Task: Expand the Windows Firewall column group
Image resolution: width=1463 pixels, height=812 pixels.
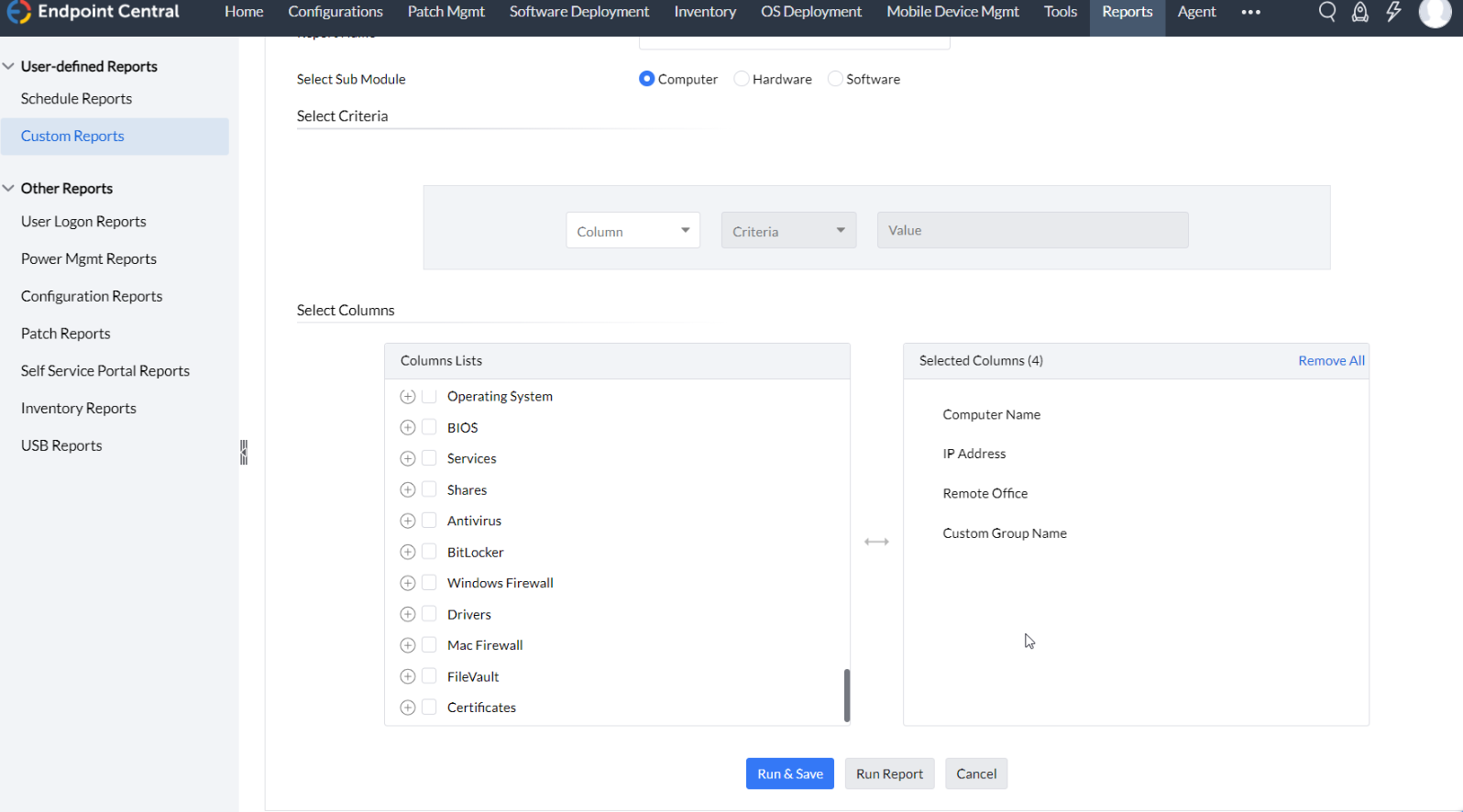Action: [x=408, y=583]
